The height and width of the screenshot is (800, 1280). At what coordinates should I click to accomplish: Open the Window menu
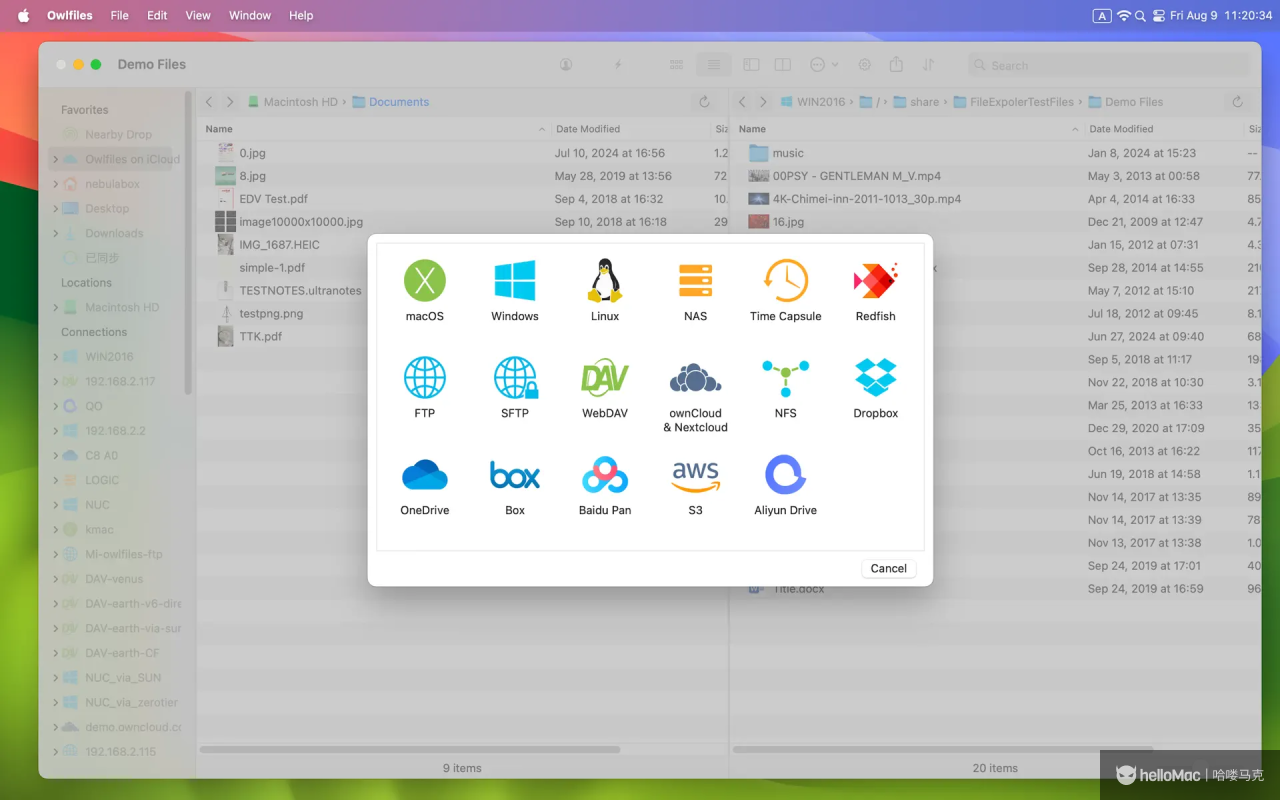pos(250,15)
